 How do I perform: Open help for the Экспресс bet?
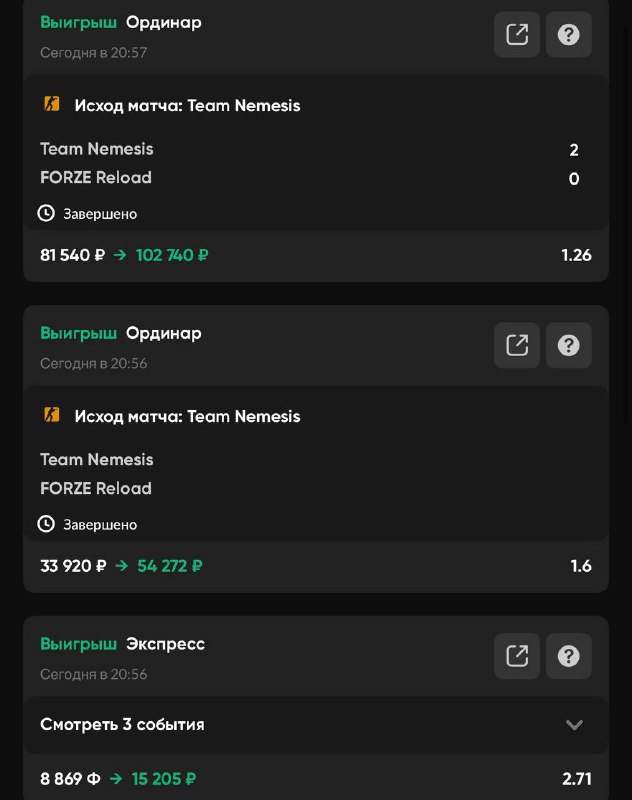pyautogui.click(x=569, y=656)
